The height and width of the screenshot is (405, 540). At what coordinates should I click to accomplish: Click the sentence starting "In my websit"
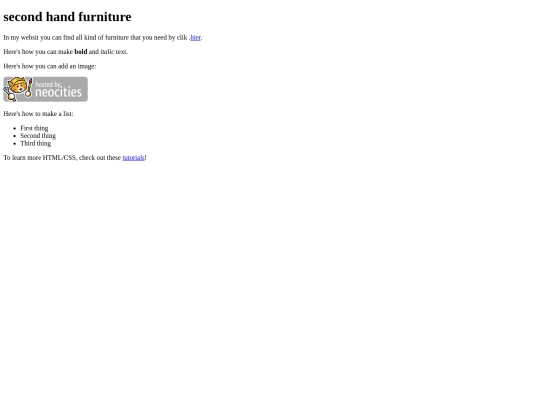(103, 38)
